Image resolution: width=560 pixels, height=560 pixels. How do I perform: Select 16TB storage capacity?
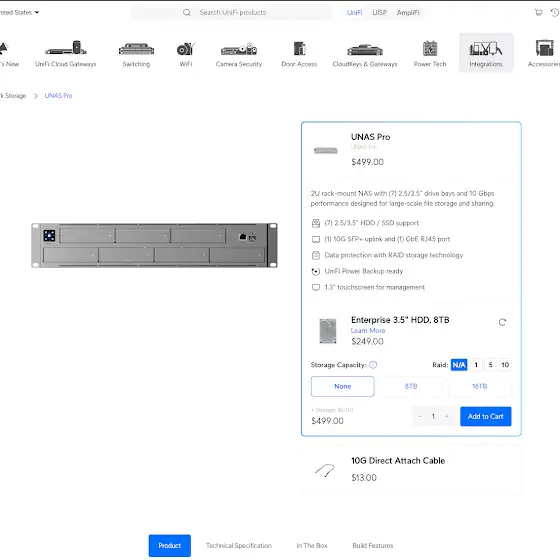[479, 386]
